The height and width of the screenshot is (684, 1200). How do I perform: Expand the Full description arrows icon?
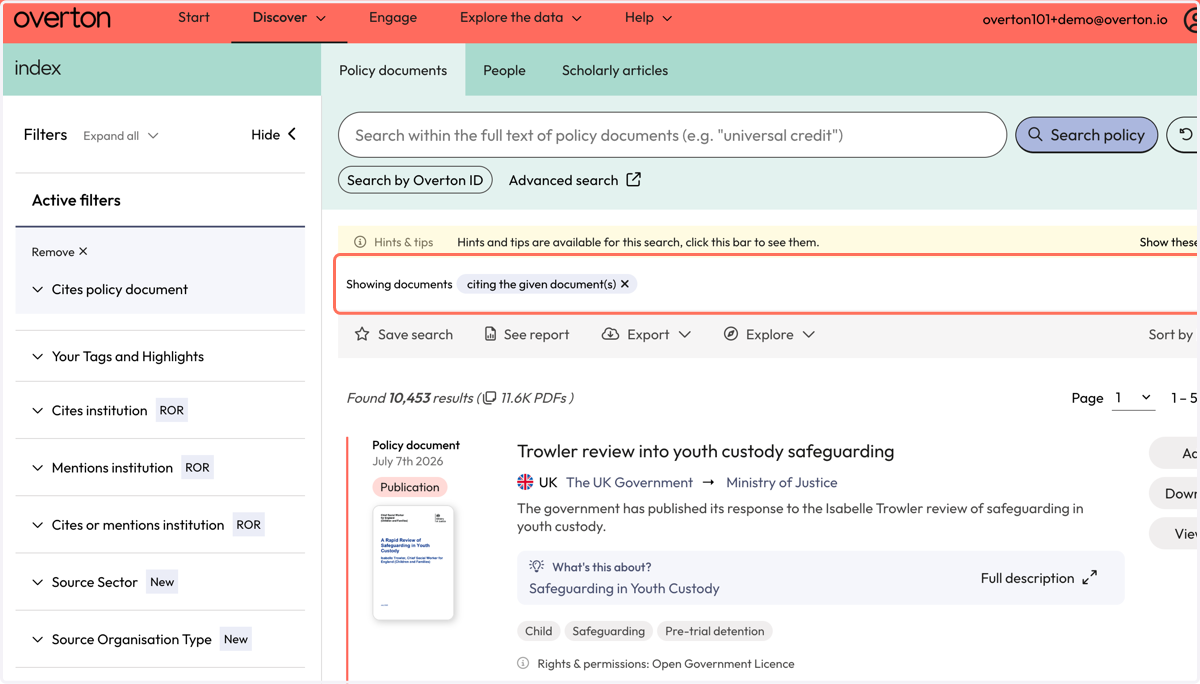[1090, 578]
